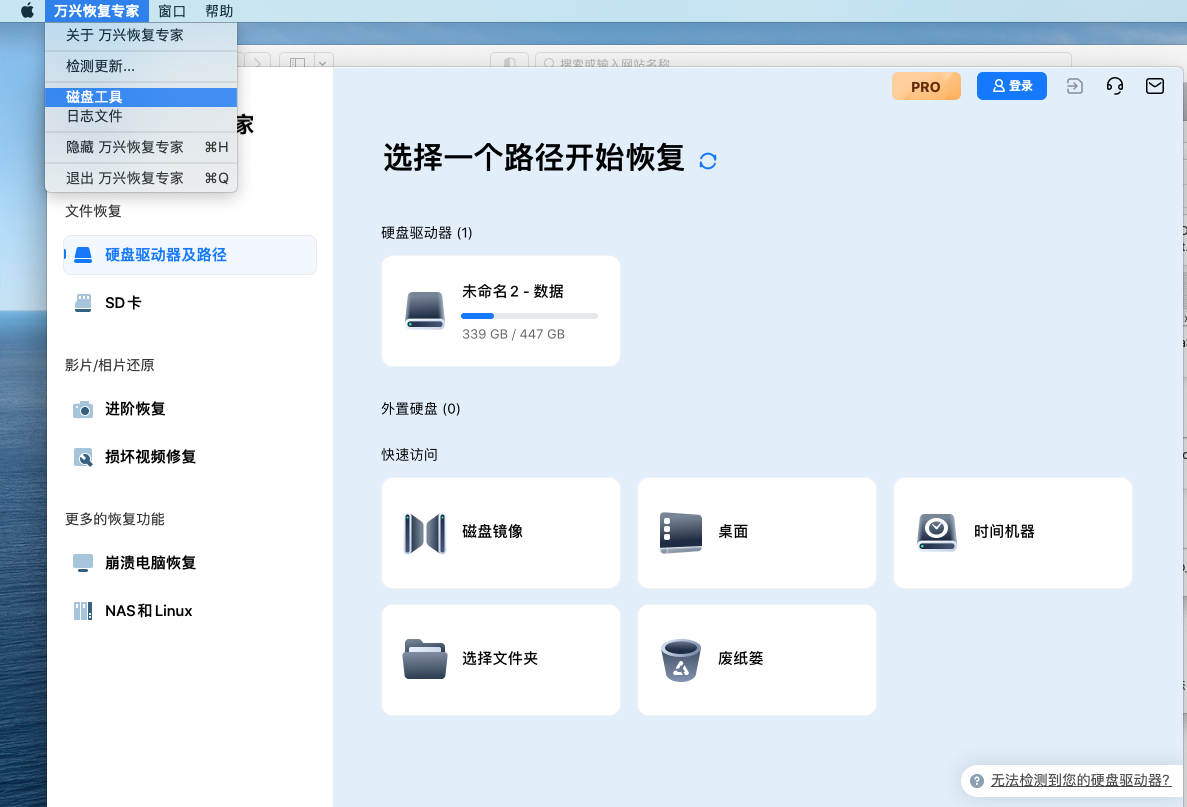Click the Time Machine clock icon
The image size is (1187, 807).
tap(936, 532)
